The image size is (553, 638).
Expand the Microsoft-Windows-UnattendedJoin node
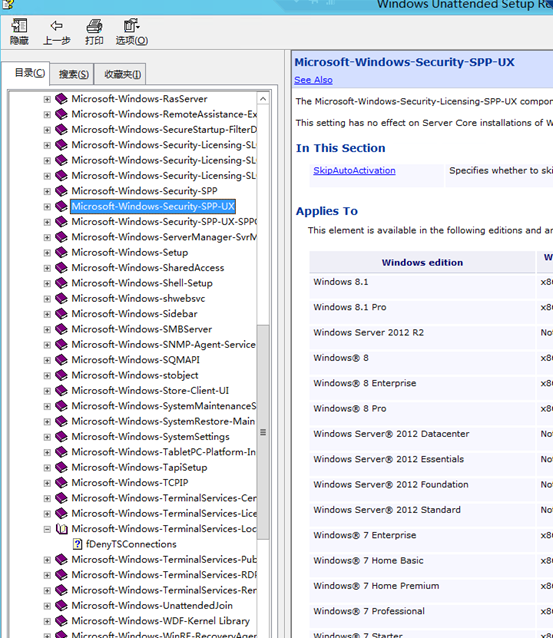[47, 606]
